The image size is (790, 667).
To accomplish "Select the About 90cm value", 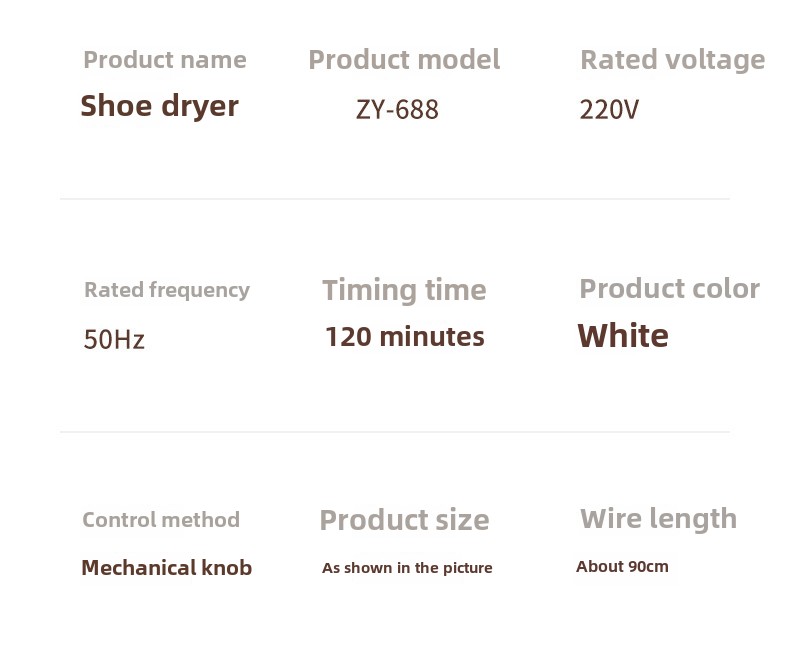I will [x=622, y=567].
